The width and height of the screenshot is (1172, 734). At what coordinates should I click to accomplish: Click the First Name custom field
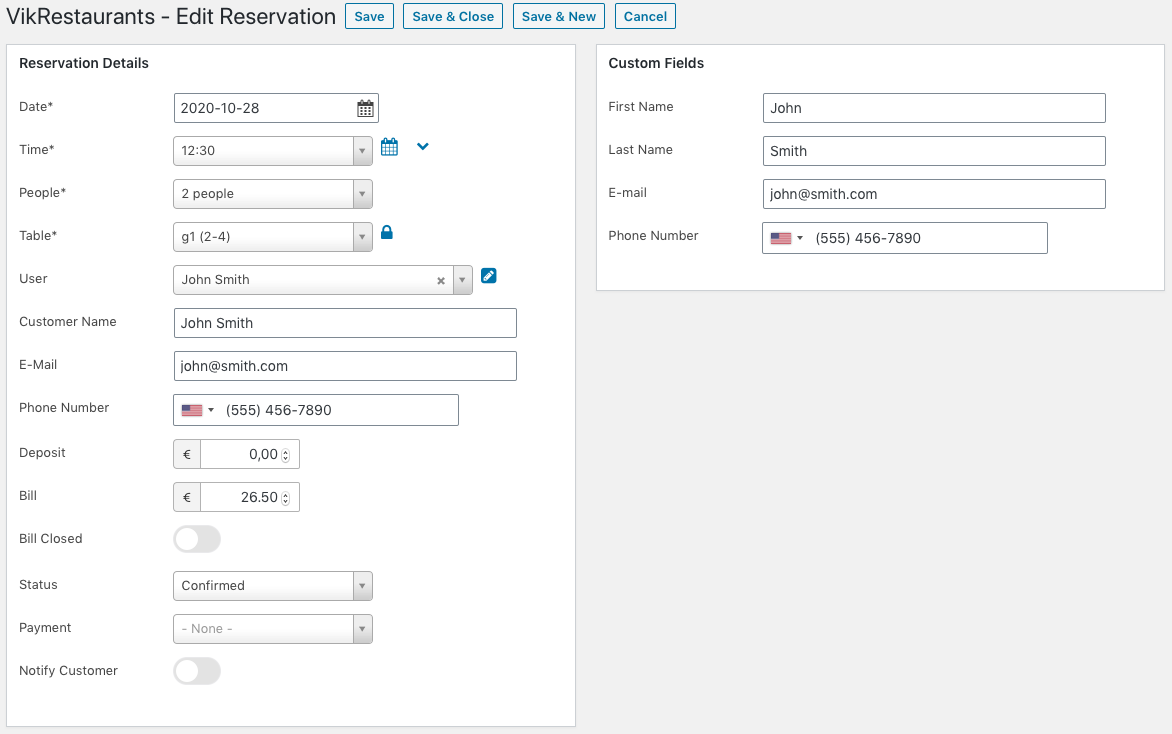pyautogui.click(x=934, y=108)
